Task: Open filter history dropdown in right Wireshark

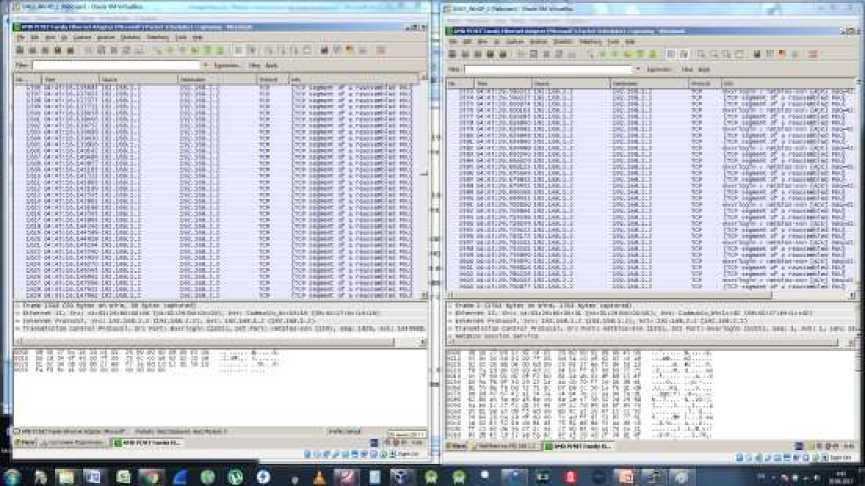Action: point(638,70)
